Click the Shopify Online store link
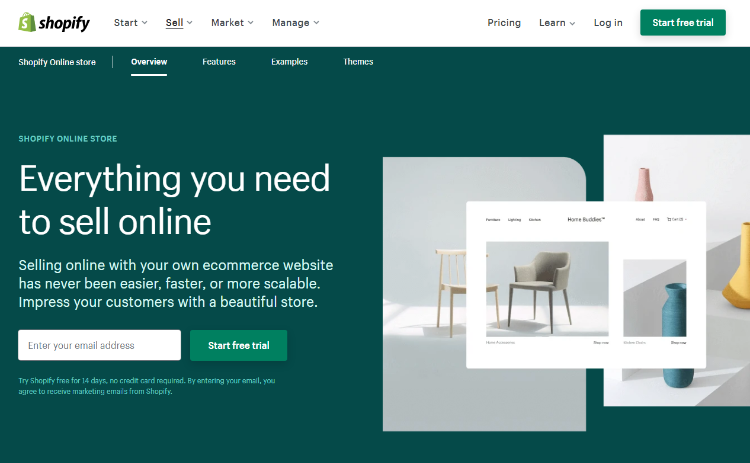The width and height of the screenshot is (750, 463). 57,62
